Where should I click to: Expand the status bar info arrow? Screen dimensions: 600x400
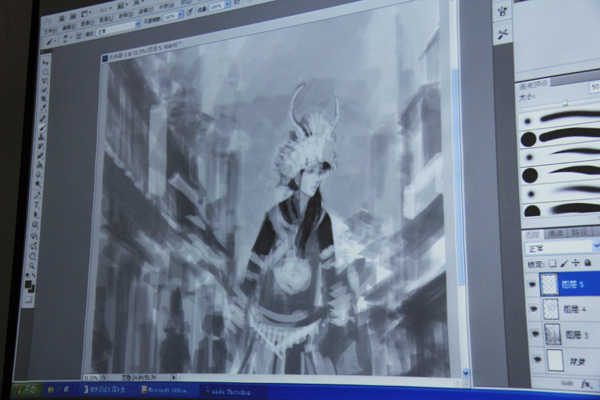(x=173, y=377)
